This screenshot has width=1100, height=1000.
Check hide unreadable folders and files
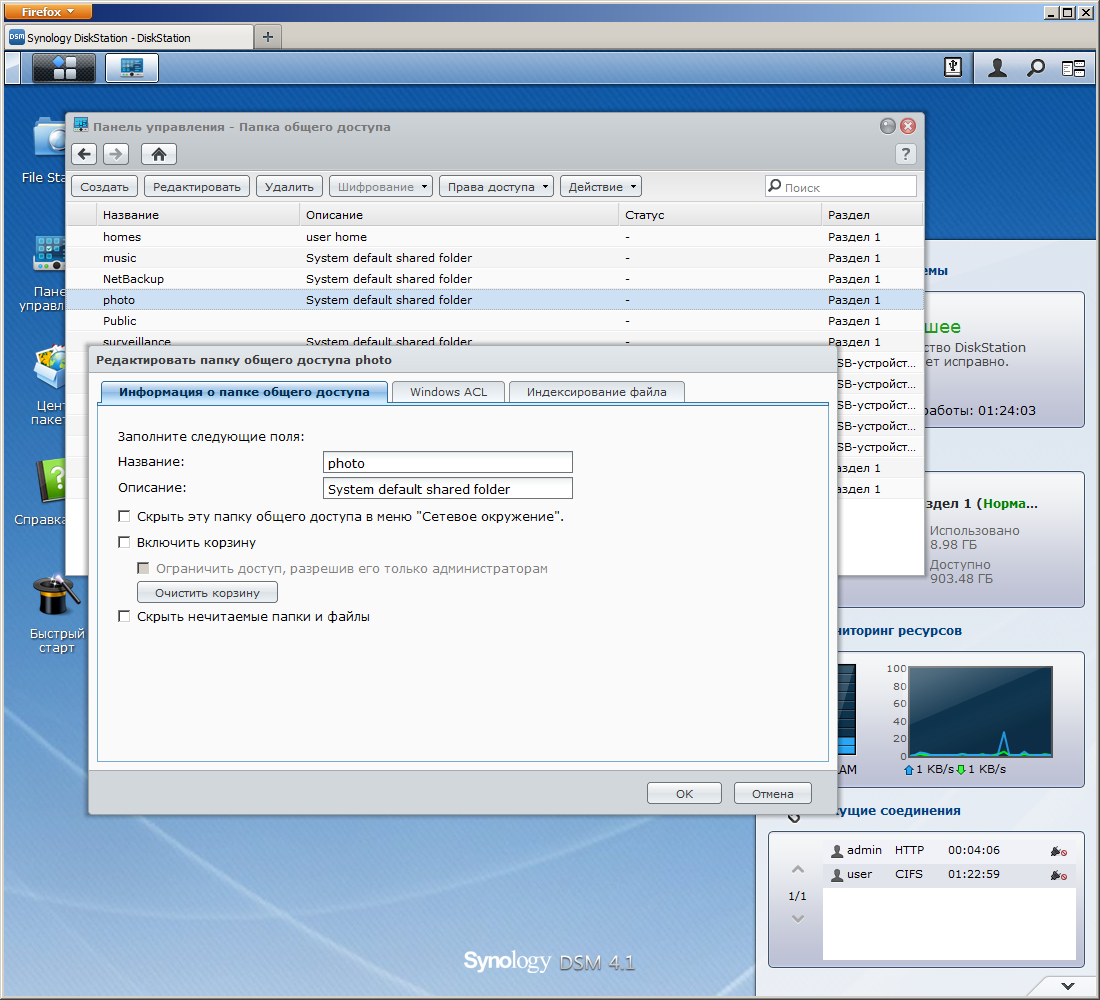pos(124,616)
